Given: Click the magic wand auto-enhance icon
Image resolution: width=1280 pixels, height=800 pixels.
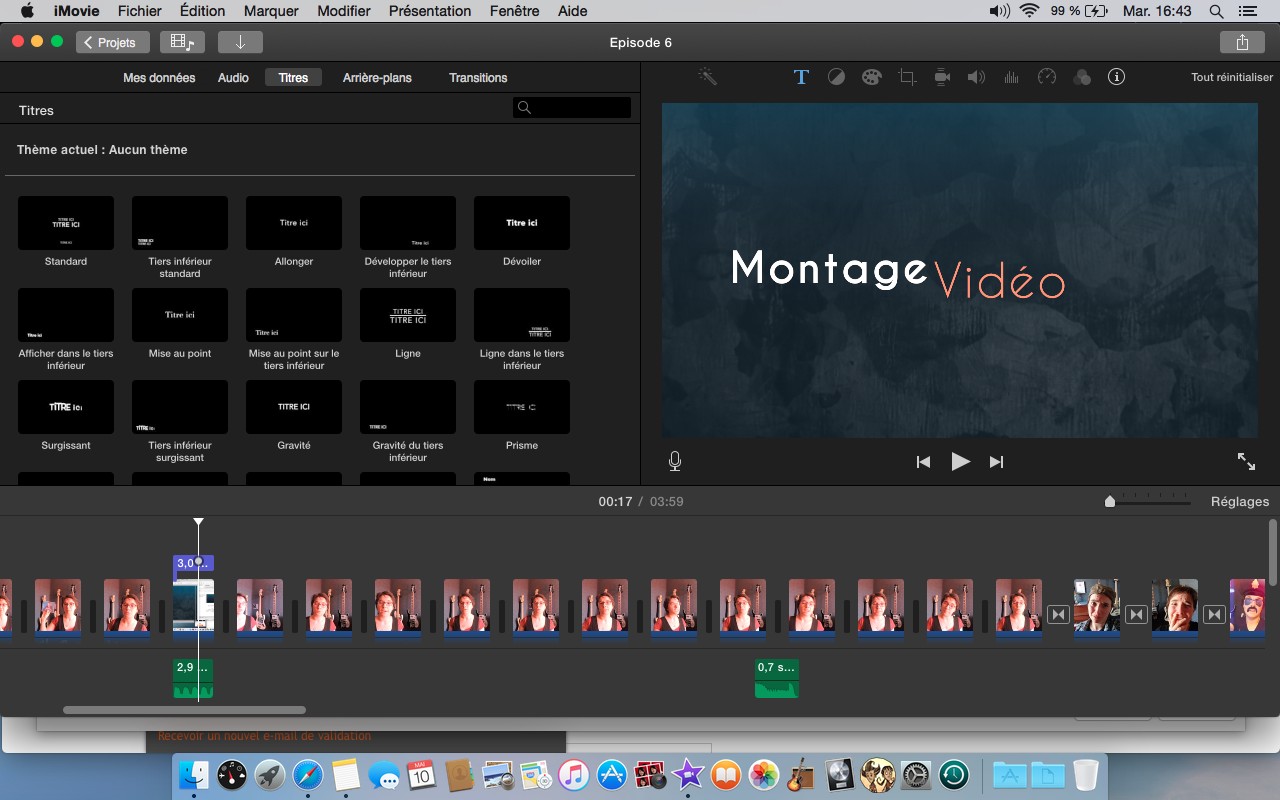Looking at the screenshot, I should [708, 77].
